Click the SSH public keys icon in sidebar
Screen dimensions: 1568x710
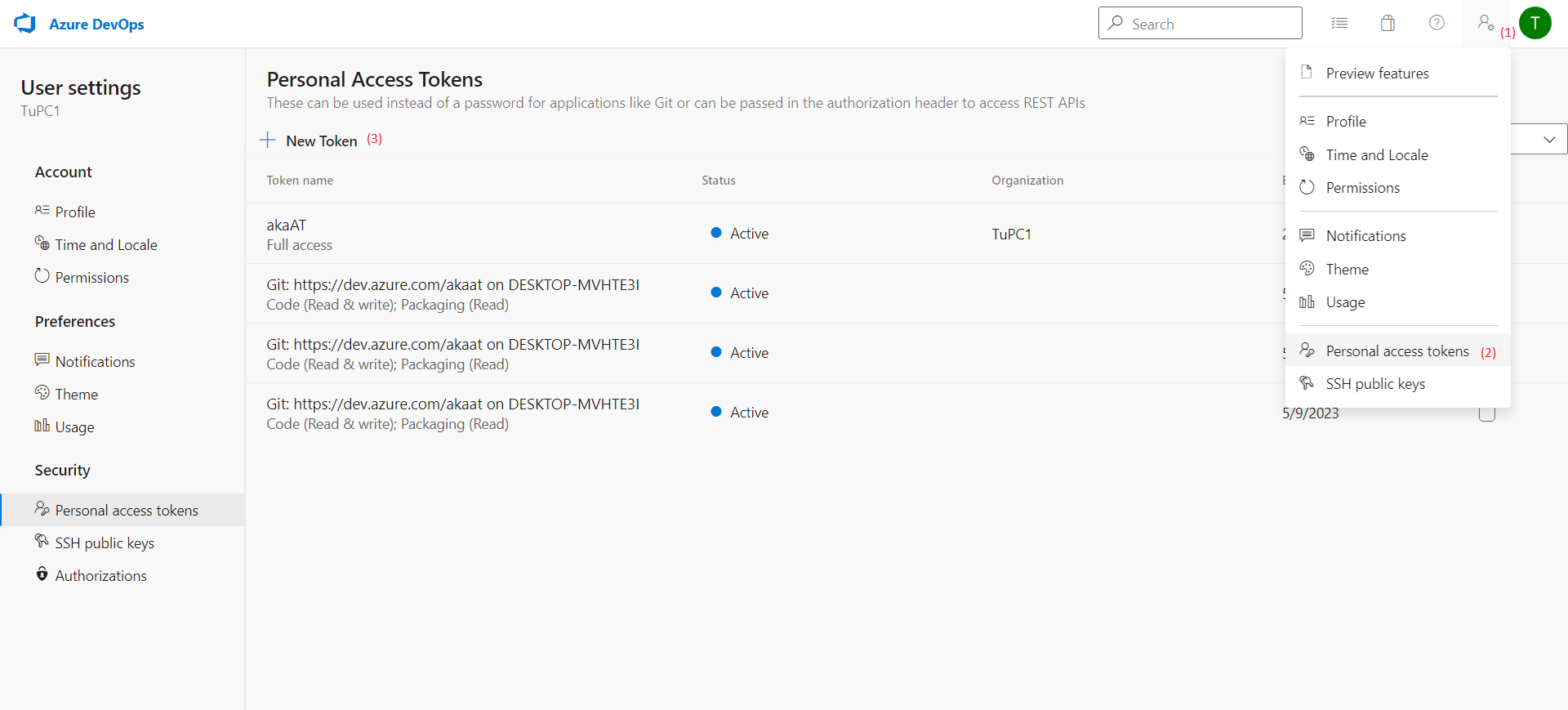pos(42,542)
